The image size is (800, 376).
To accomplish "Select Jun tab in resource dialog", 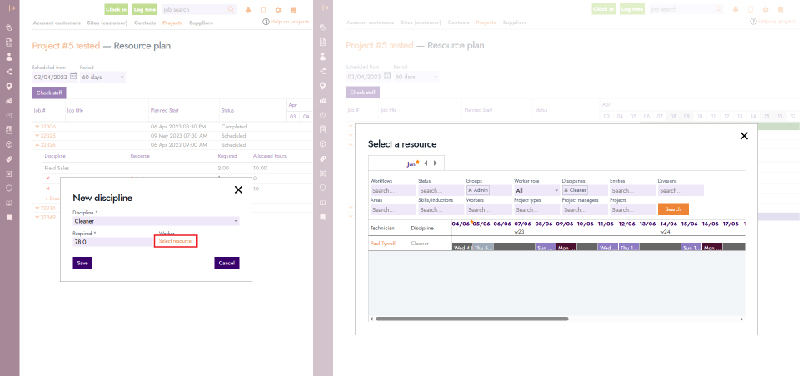I will [412, 164].
